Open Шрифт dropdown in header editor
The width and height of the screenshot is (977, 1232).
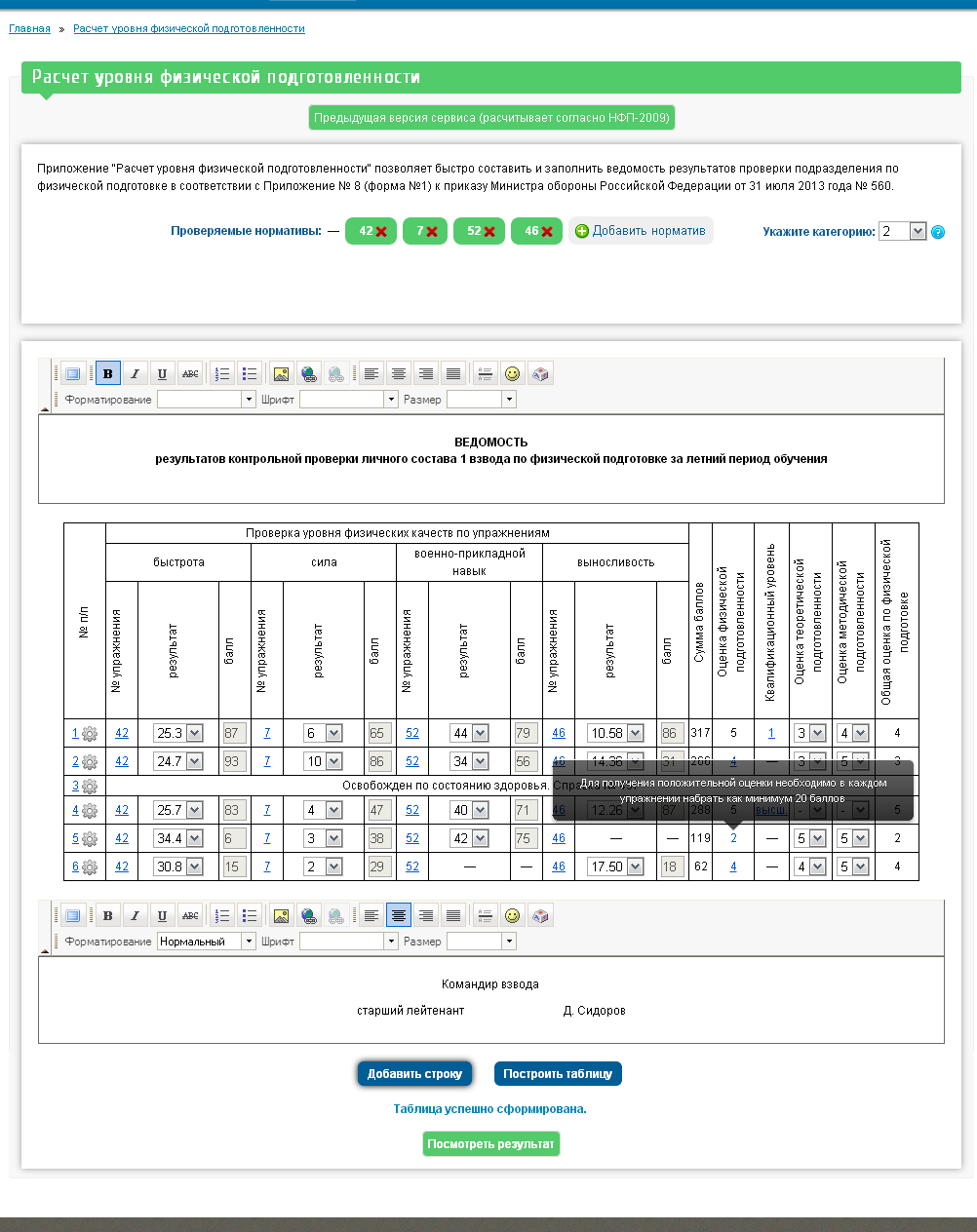tap(349, 400)
